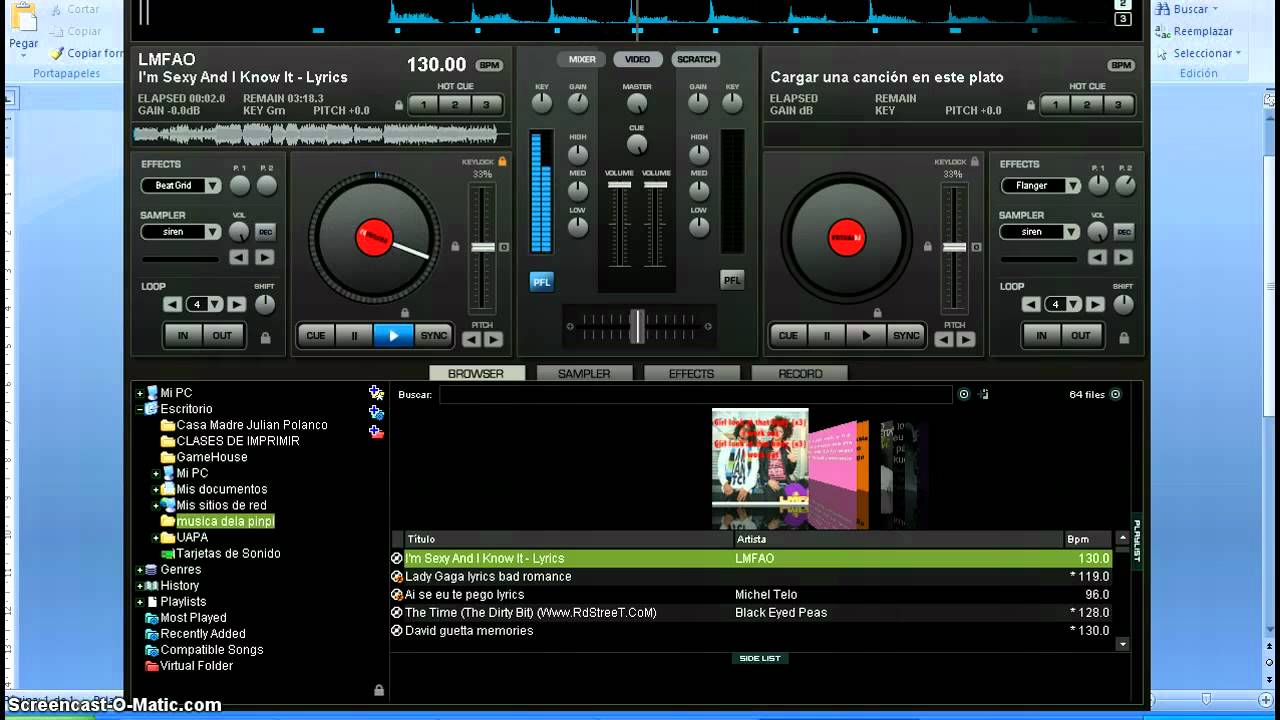Image resolution: width=1280 pixels, height=720 pixels.
Task: Toggle keylock icon on right deck
Action: tap(975, 161)
